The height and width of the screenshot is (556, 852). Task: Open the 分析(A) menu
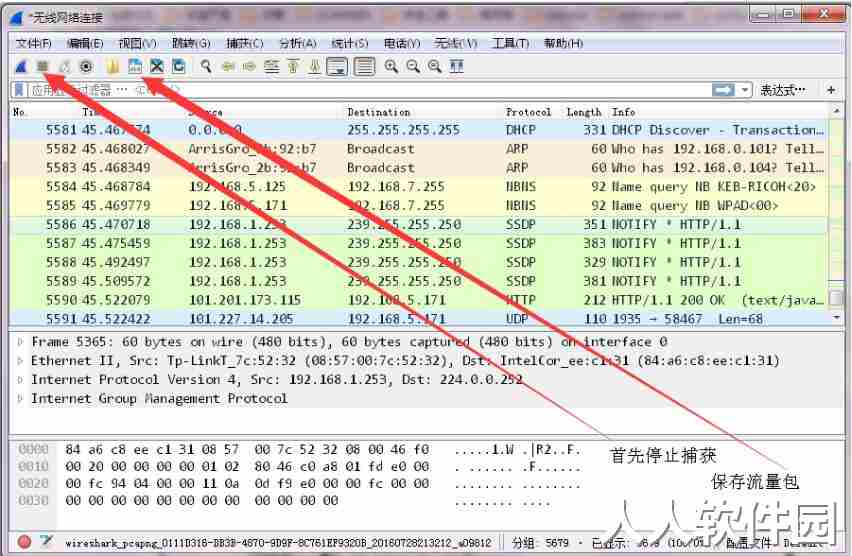(x=297, y=43)
